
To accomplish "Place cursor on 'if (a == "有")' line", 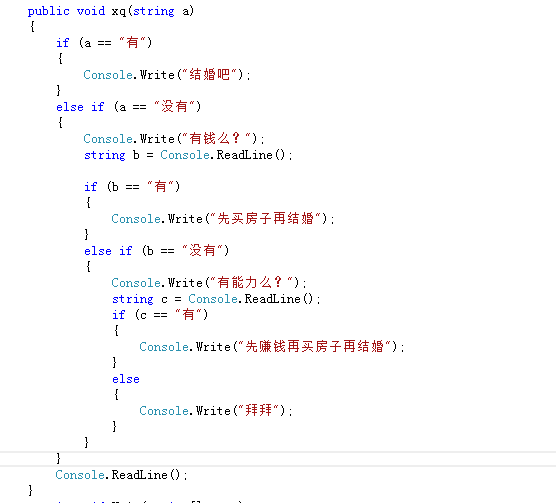I will click(104, 43).
